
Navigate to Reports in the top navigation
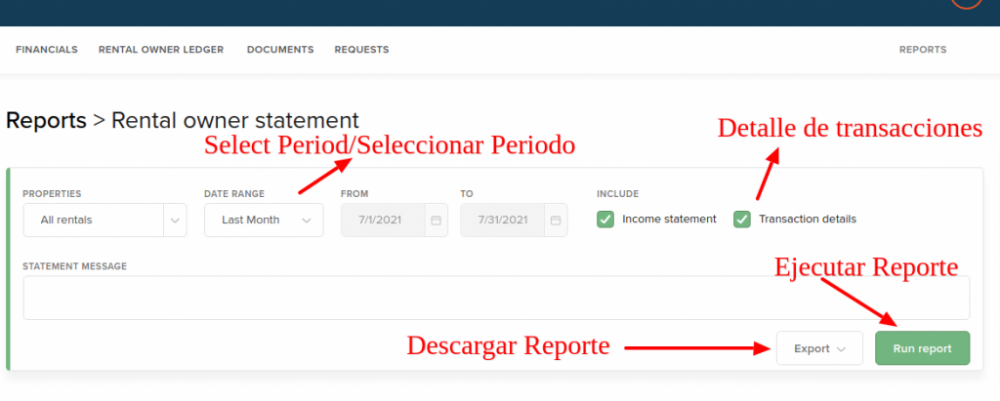pos(922,50)
